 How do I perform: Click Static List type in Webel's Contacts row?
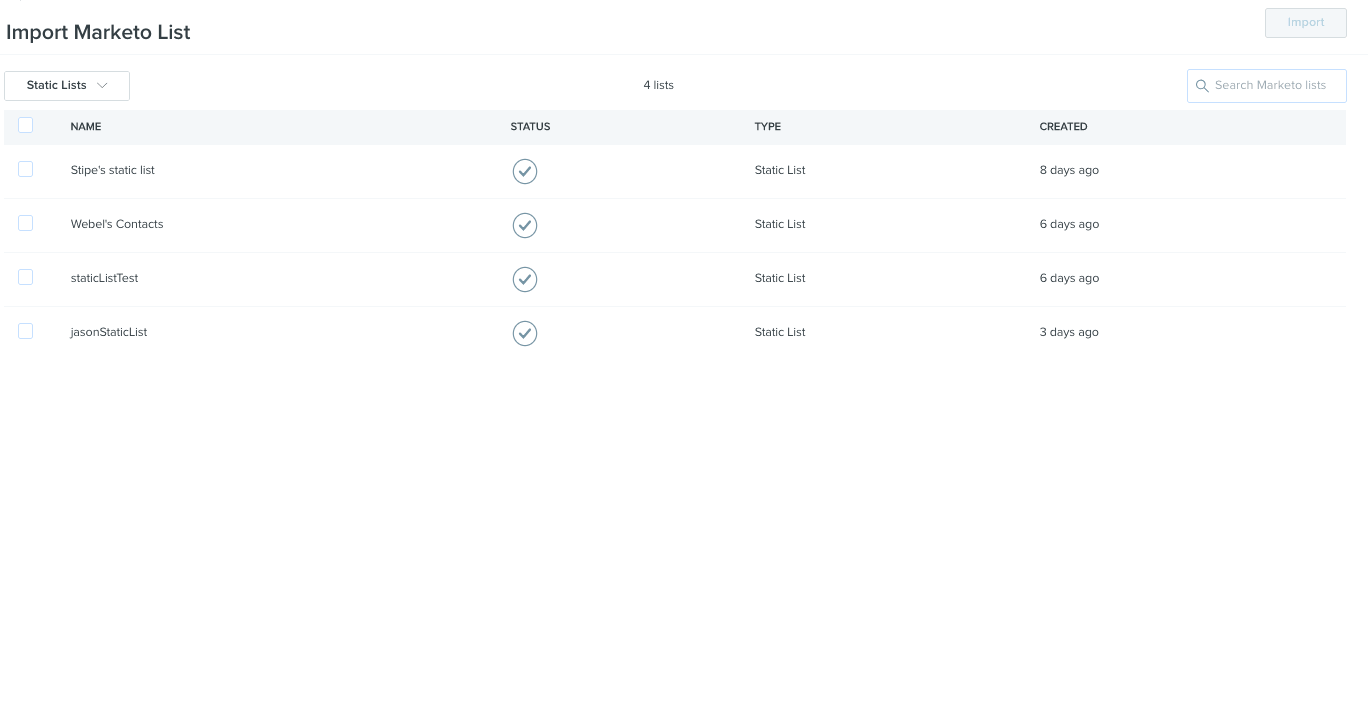tap(780, 224)
